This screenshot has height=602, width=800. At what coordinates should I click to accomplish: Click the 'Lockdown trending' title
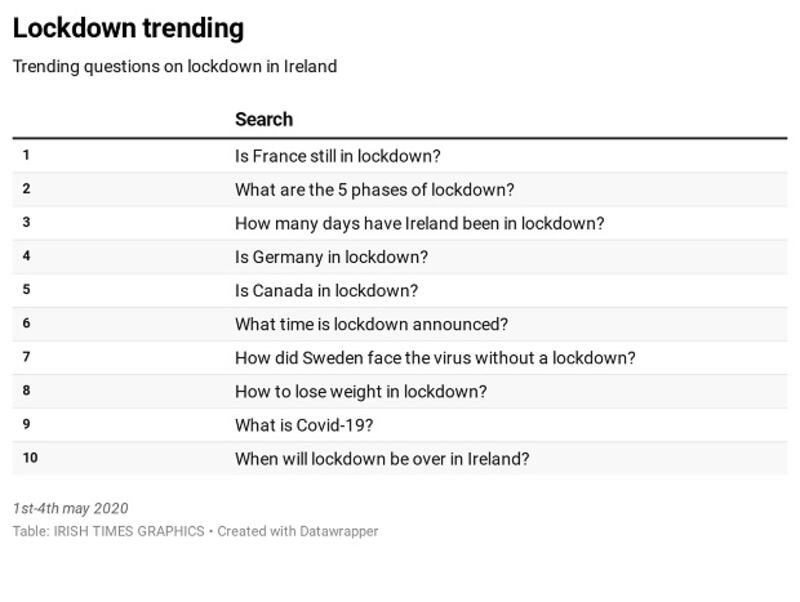128,28
